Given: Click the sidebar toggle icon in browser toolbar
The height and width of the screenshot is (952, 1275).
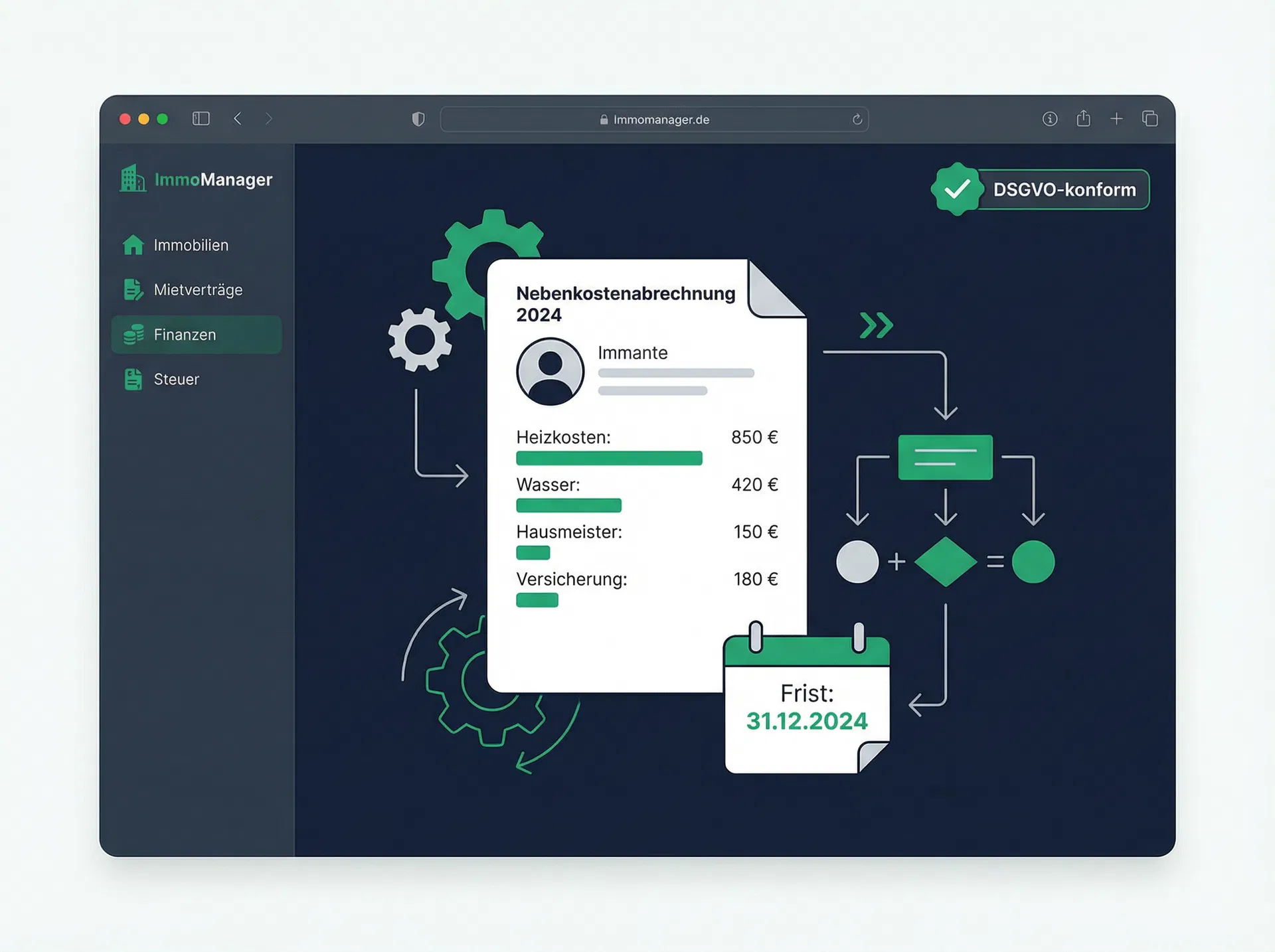Looking at the screenshot, I should click(x=201, y=119).
